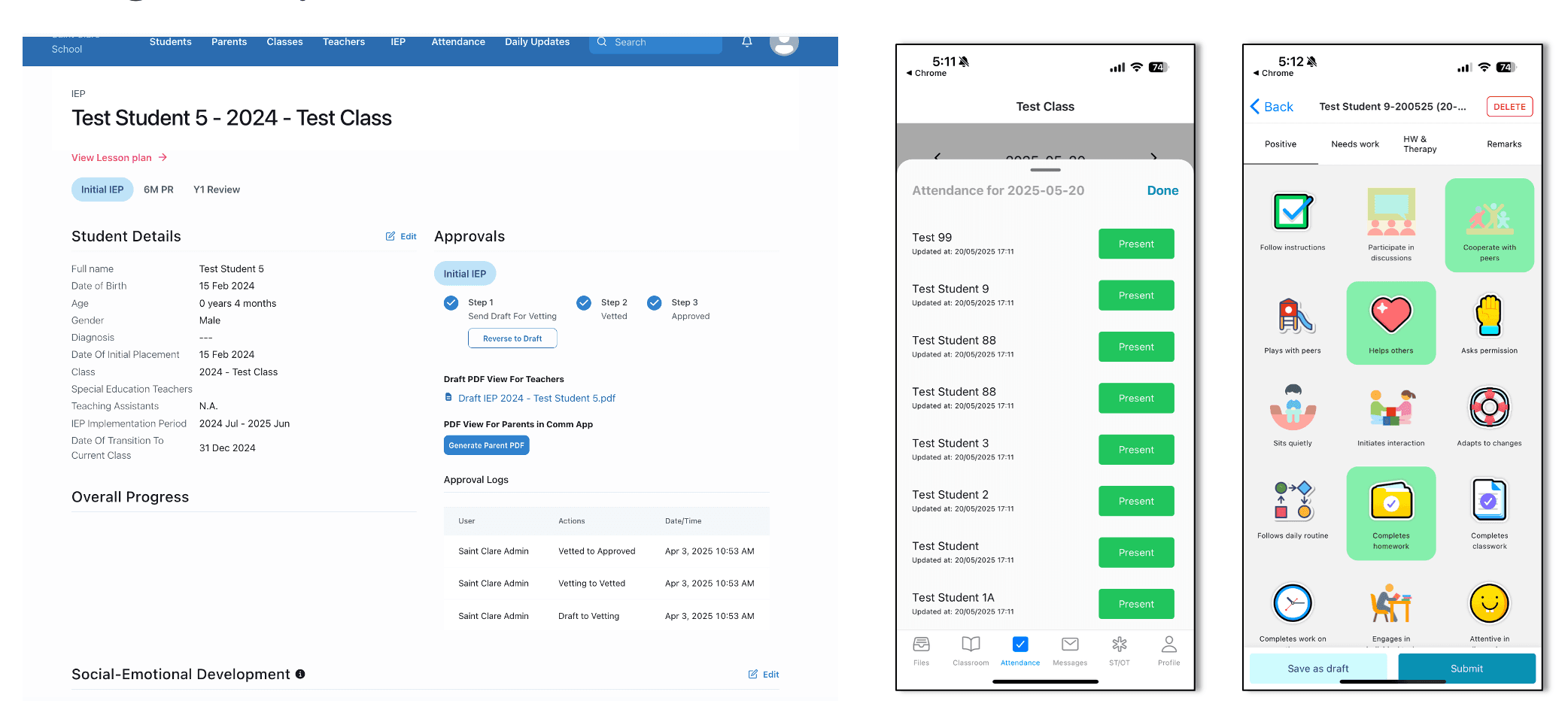
Task: Select Follows daily routine icon
Action: 1293,501
